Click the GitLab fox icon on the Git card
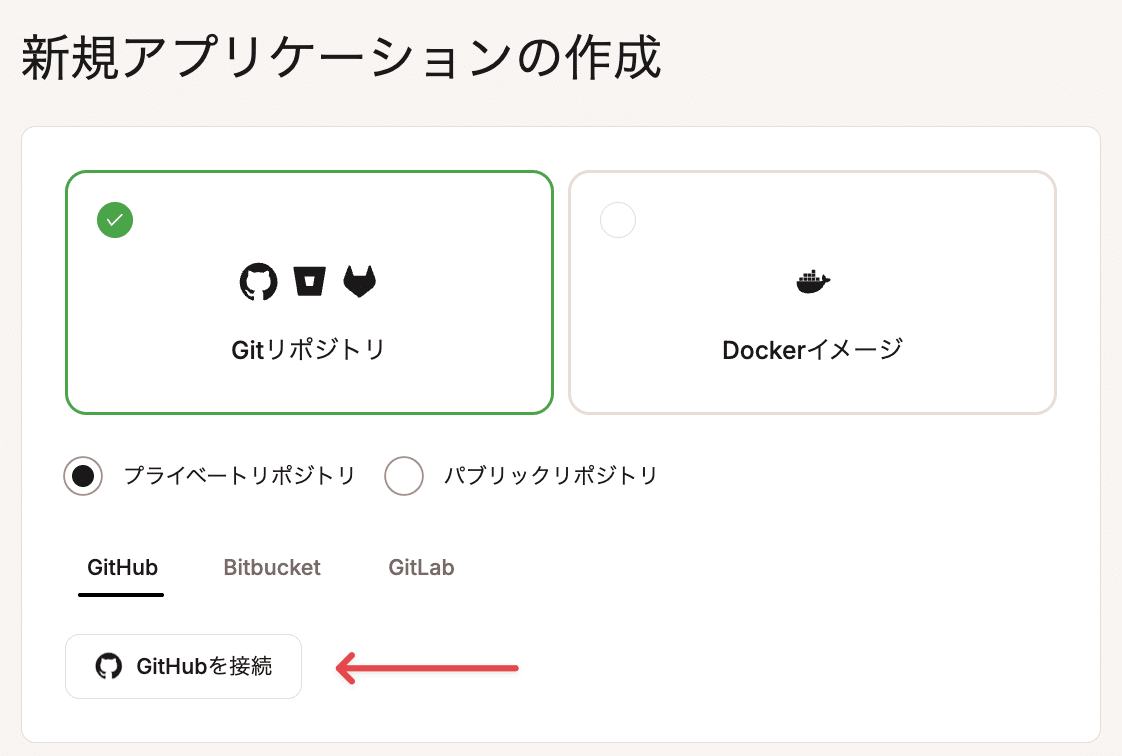This screenshot has height=756, width=1122. tap(360, 281)
